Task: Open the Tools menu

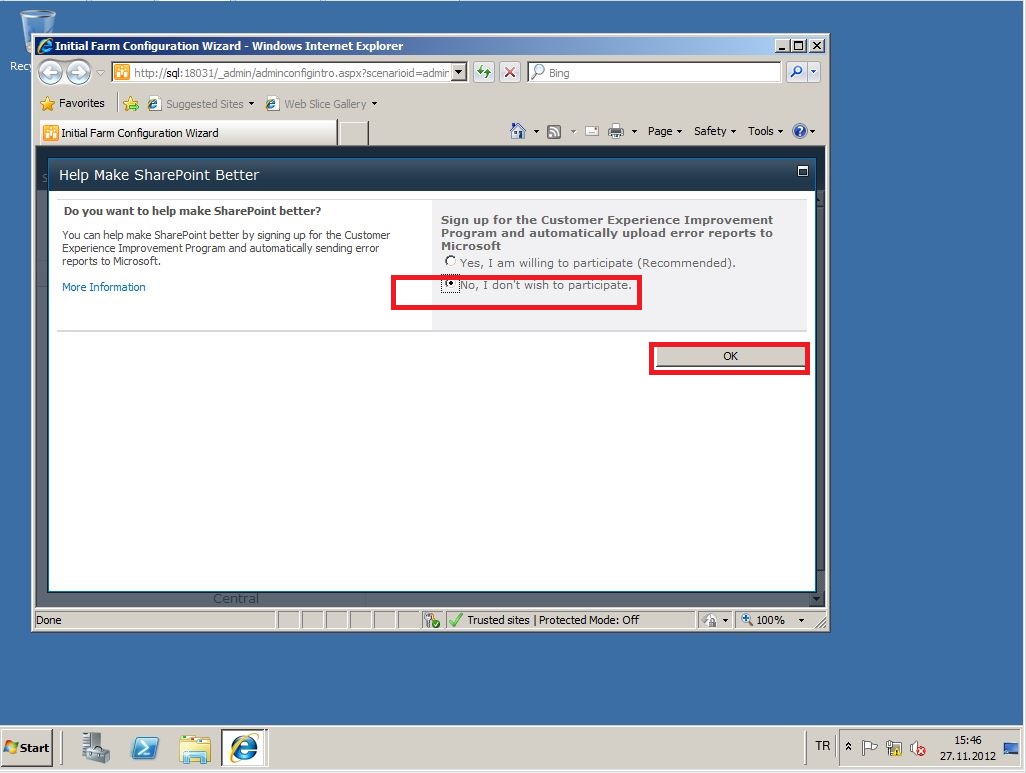Action: tap(765, 131)
